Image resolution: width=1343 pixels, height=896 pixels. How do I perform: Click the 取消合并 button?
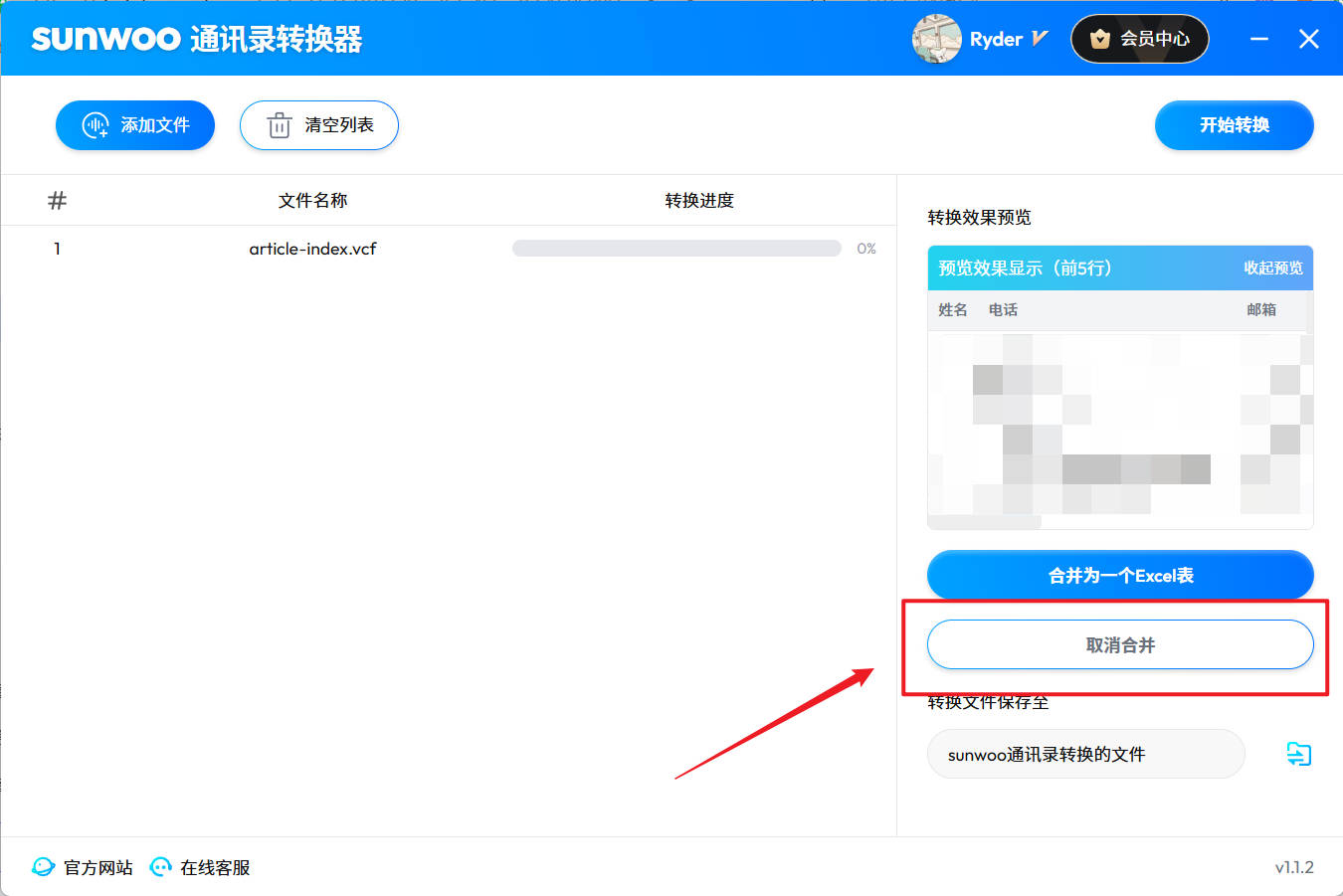point(1120,644)
